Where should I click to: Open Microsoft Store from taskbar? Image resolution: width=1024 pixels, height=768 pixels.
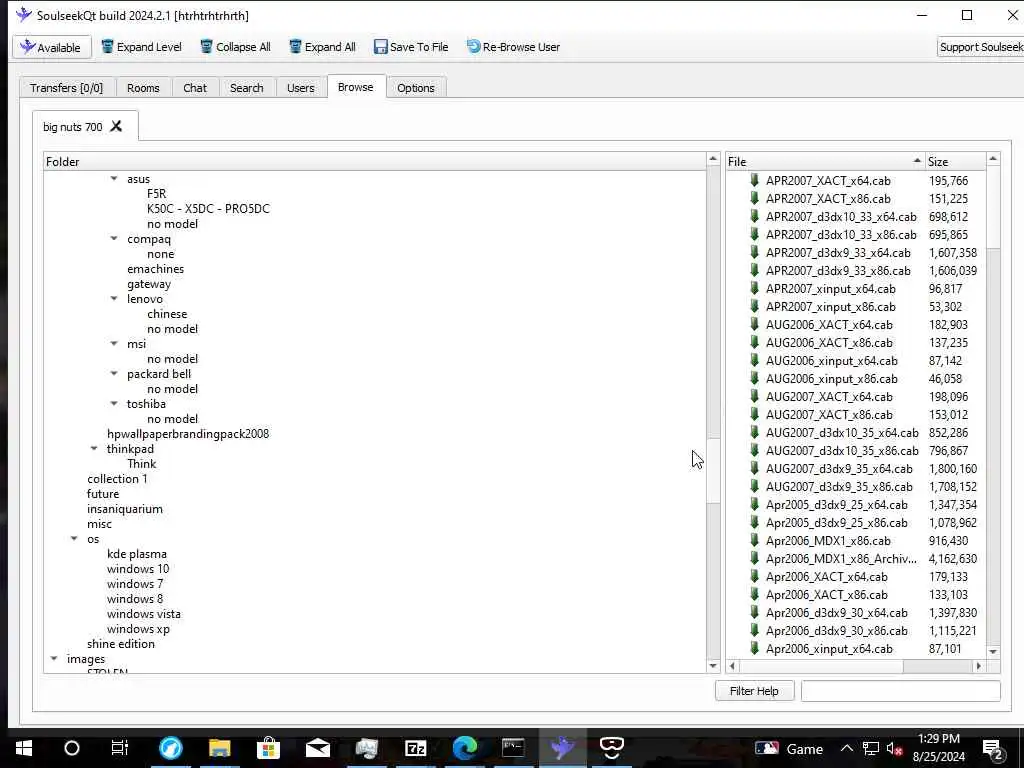(x=268, y=748)
